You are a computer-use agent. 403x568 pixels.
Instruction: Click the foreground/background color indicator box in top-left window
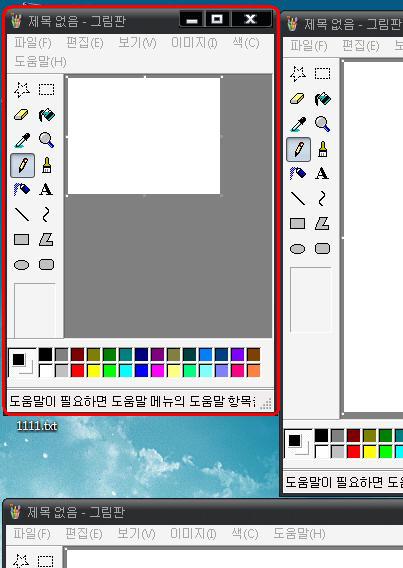[22, 363]
